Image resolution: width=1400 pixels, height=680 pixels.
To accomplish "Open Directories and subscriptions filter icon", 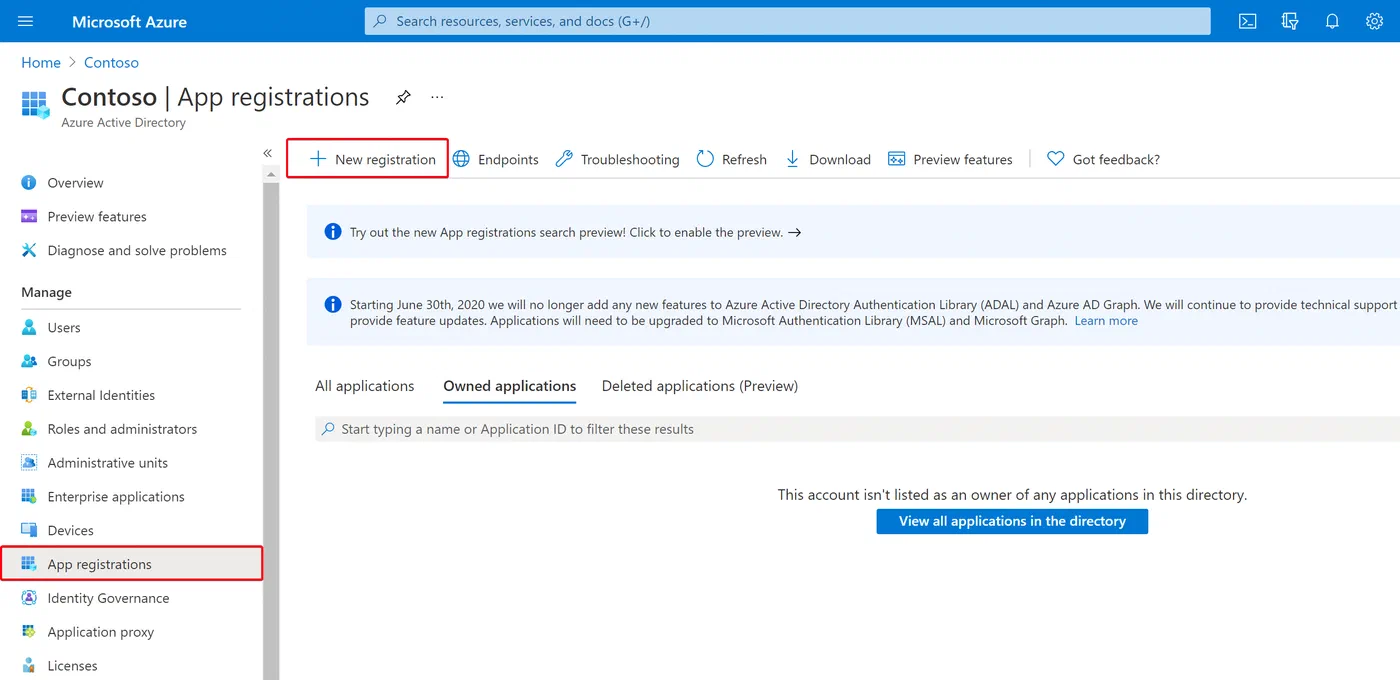I will point(1290,21).
